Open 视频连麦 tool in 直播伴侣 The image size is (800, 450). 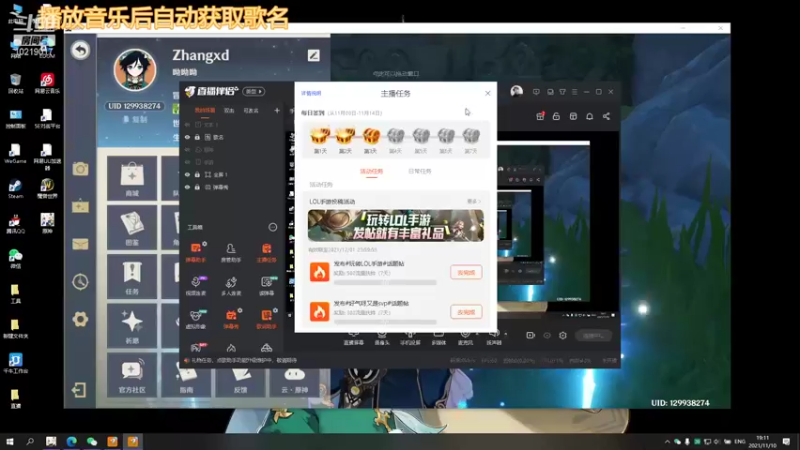click(196, 285)
